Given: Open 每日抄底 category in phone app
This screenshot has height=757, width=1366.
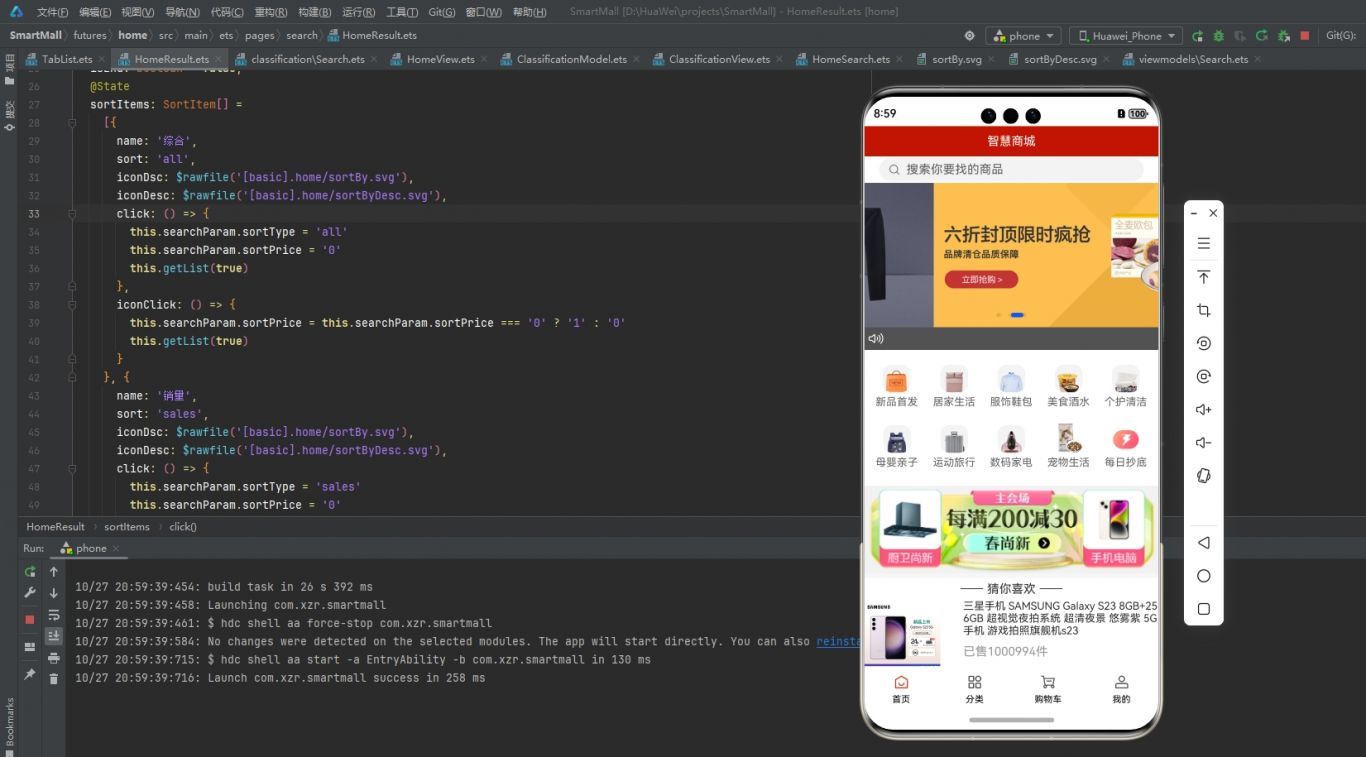Looking at the screenshot, I should (1125, 447).
